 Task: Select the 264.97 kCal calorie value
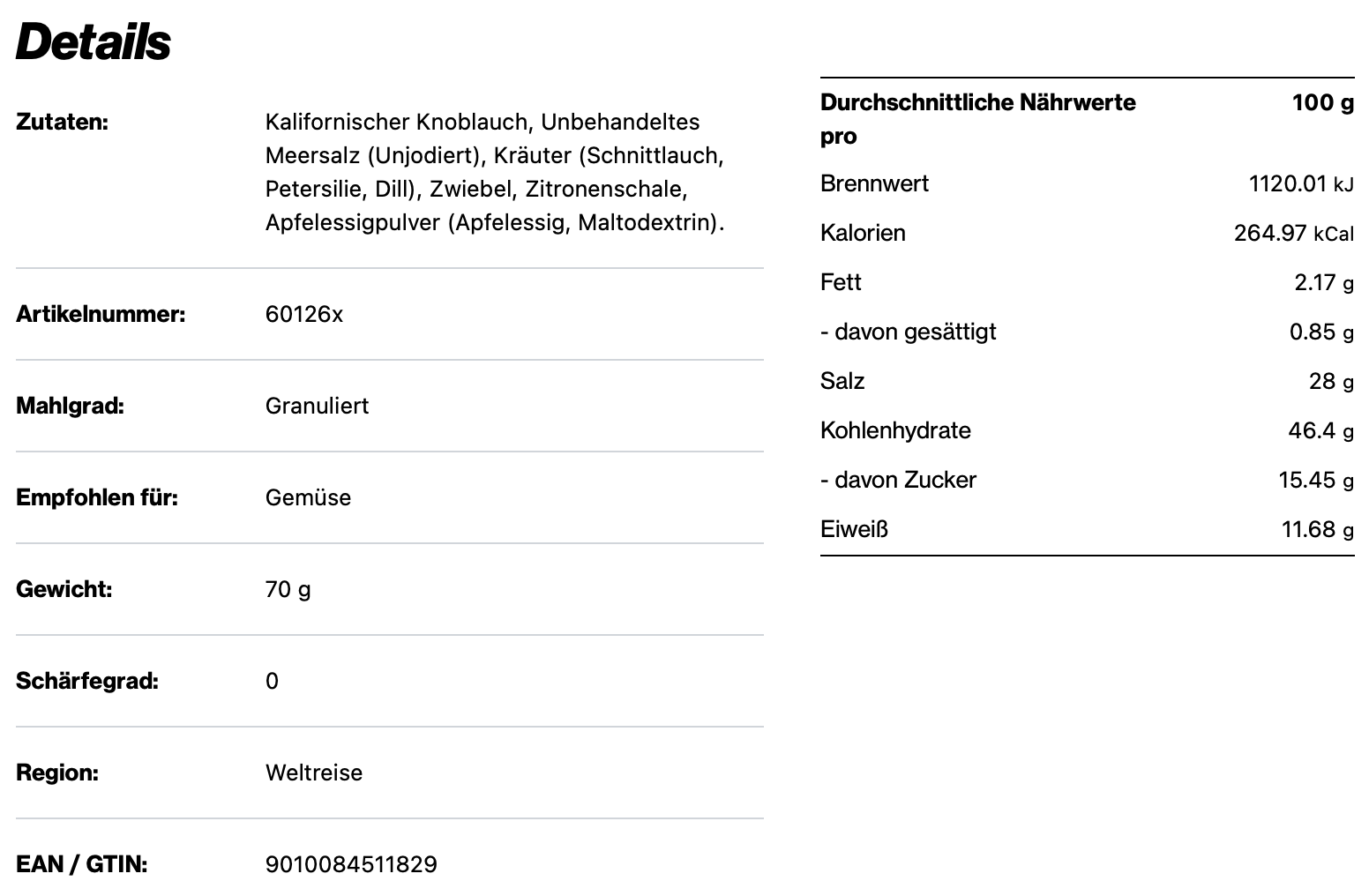[x=1293, y=233]
